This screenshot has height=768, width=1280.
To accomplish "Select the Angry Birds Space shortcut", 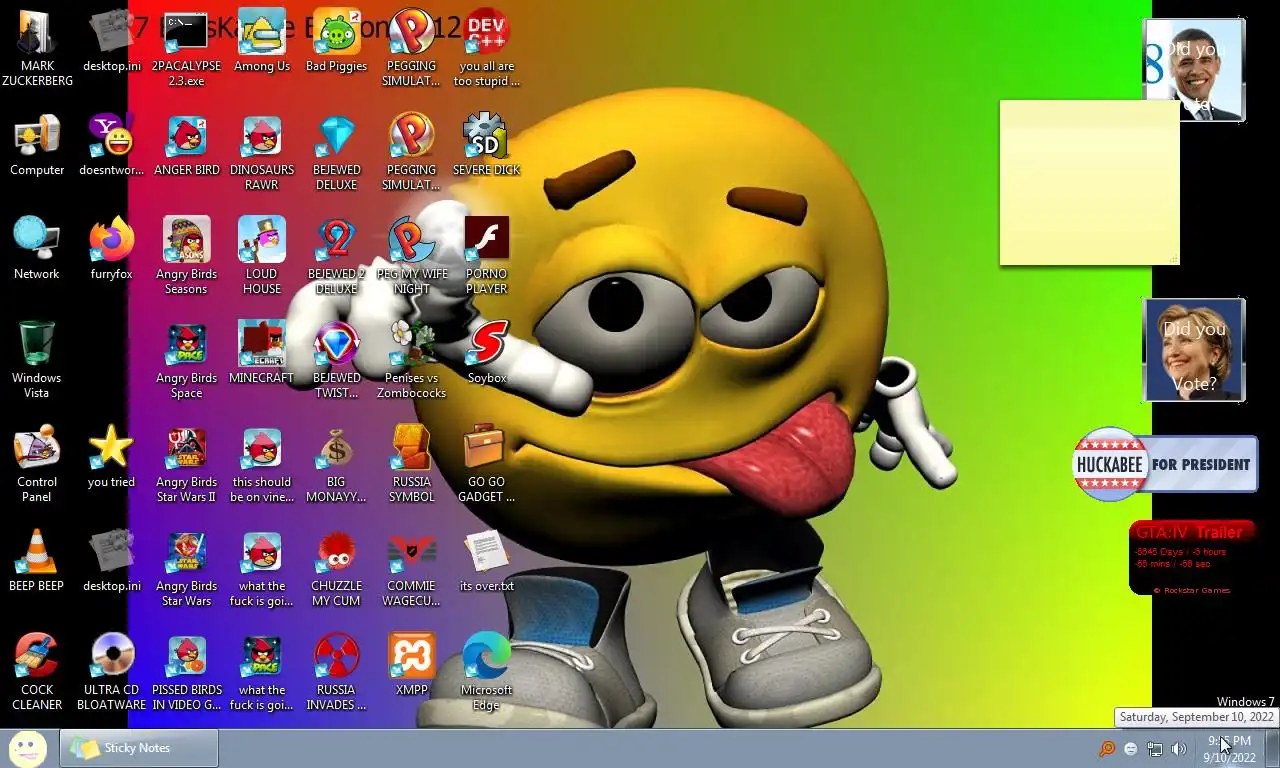I will pyautogui.click(x=186, y=360).
